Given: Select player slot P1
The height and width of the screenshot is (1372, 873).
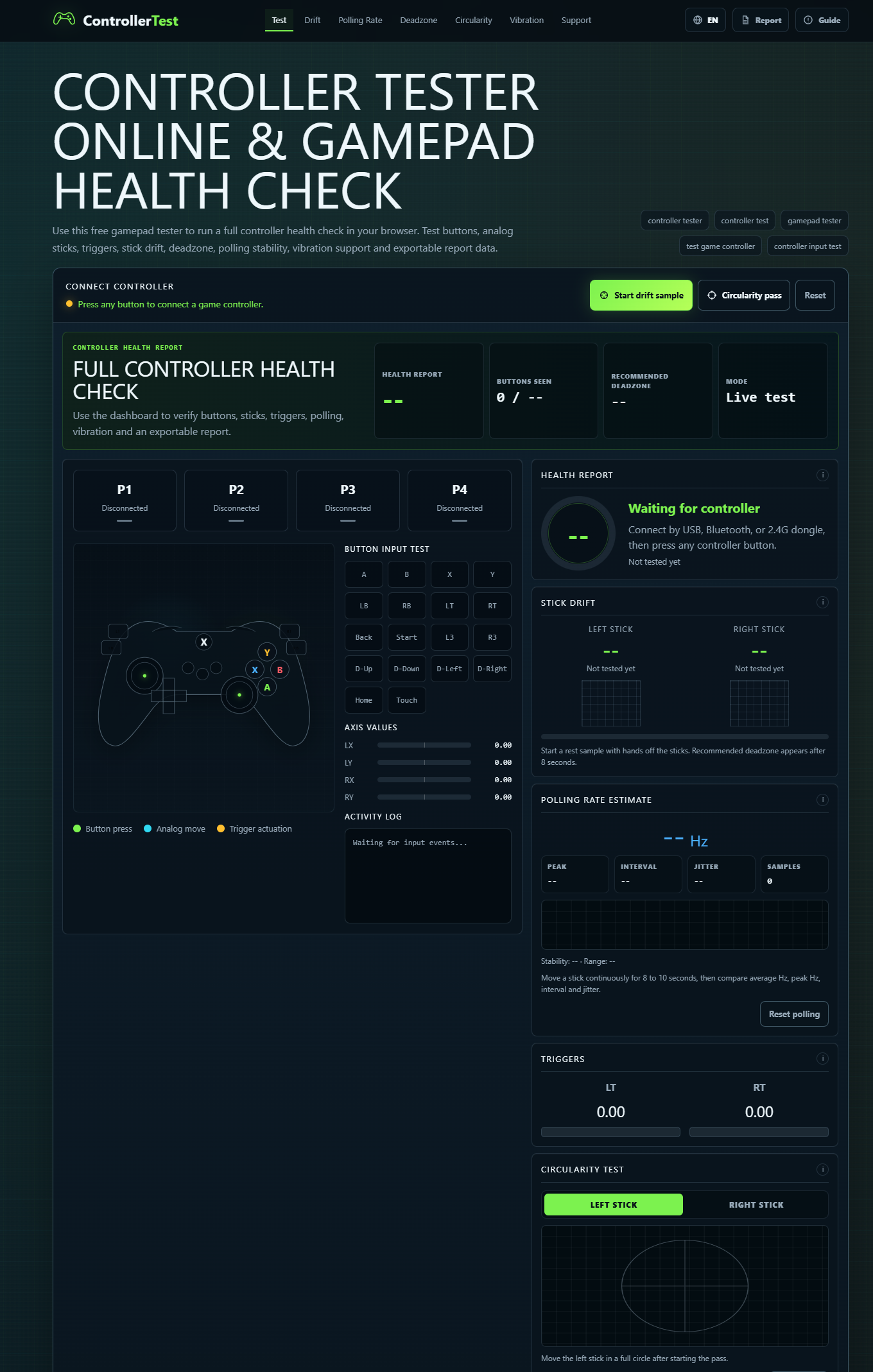Looking at the screenshot, I should tap(125, 501).
